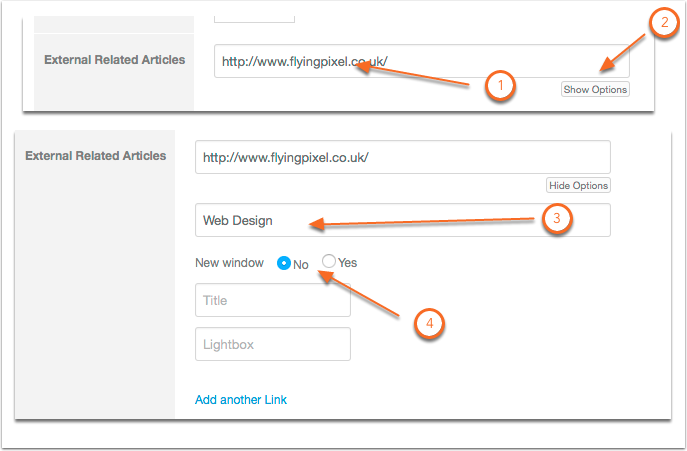
Task: Click the partially visible field at the top edge
Action: pyautogui.click(x=254, y=19)
